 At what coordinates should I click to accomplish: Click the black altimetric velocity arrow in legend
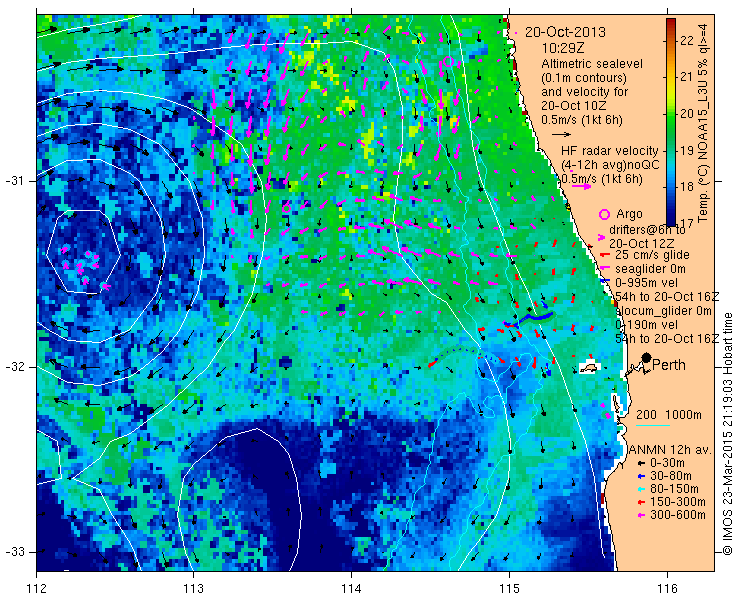(x=561, y=135)
